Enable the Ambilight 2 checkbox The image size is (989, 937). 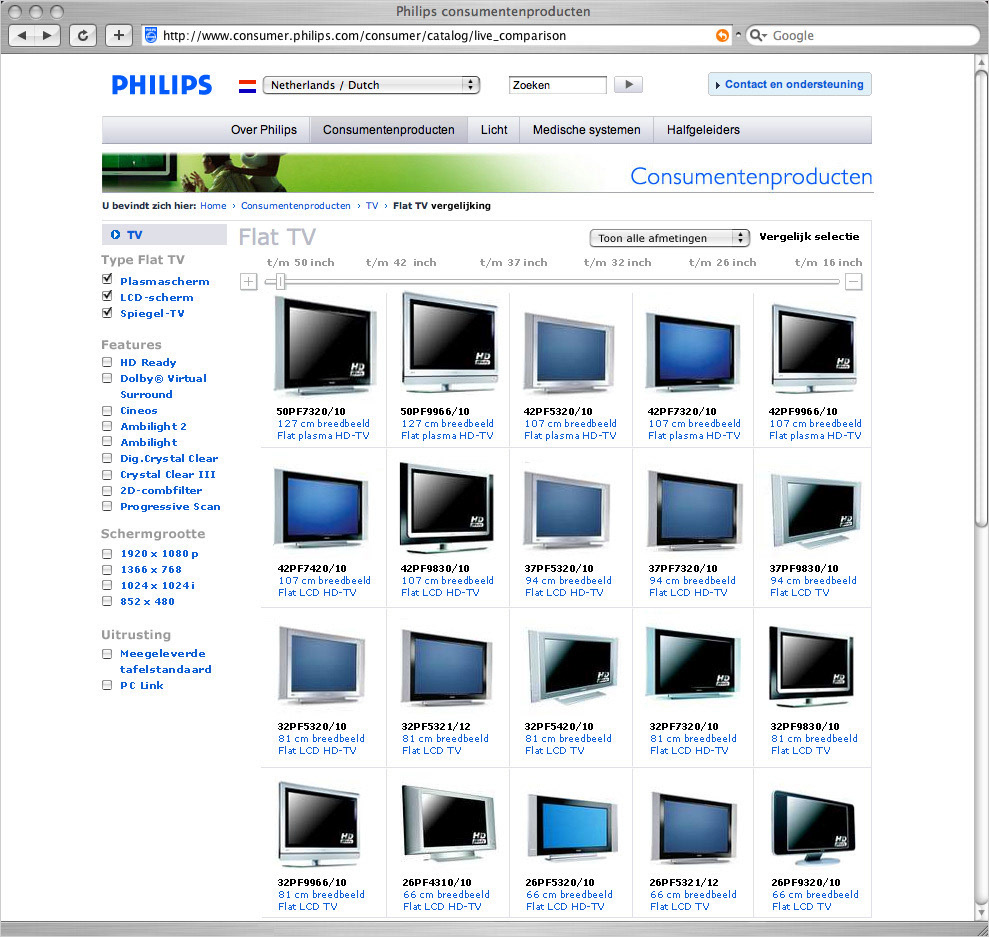[x=107, y=426]
